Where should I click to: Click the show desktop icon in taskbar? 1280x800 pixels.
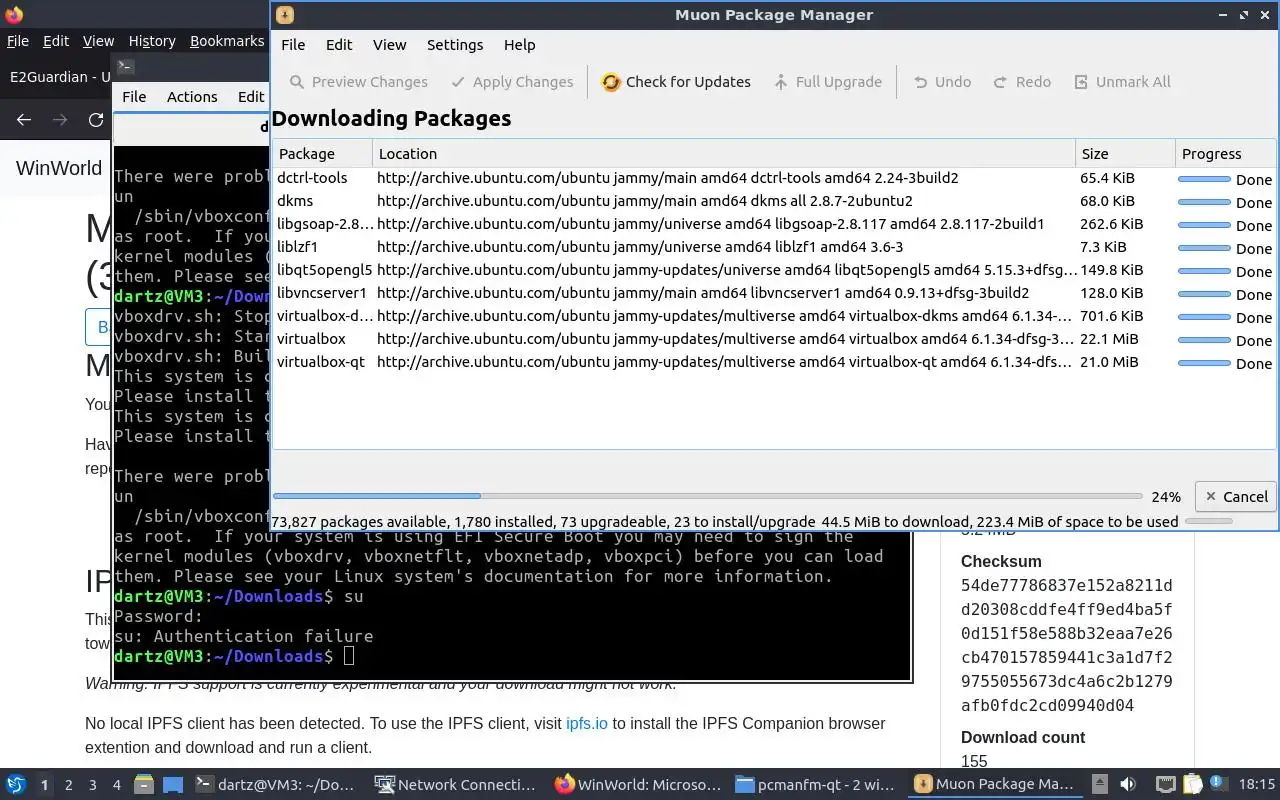click(x=173, y=785)
